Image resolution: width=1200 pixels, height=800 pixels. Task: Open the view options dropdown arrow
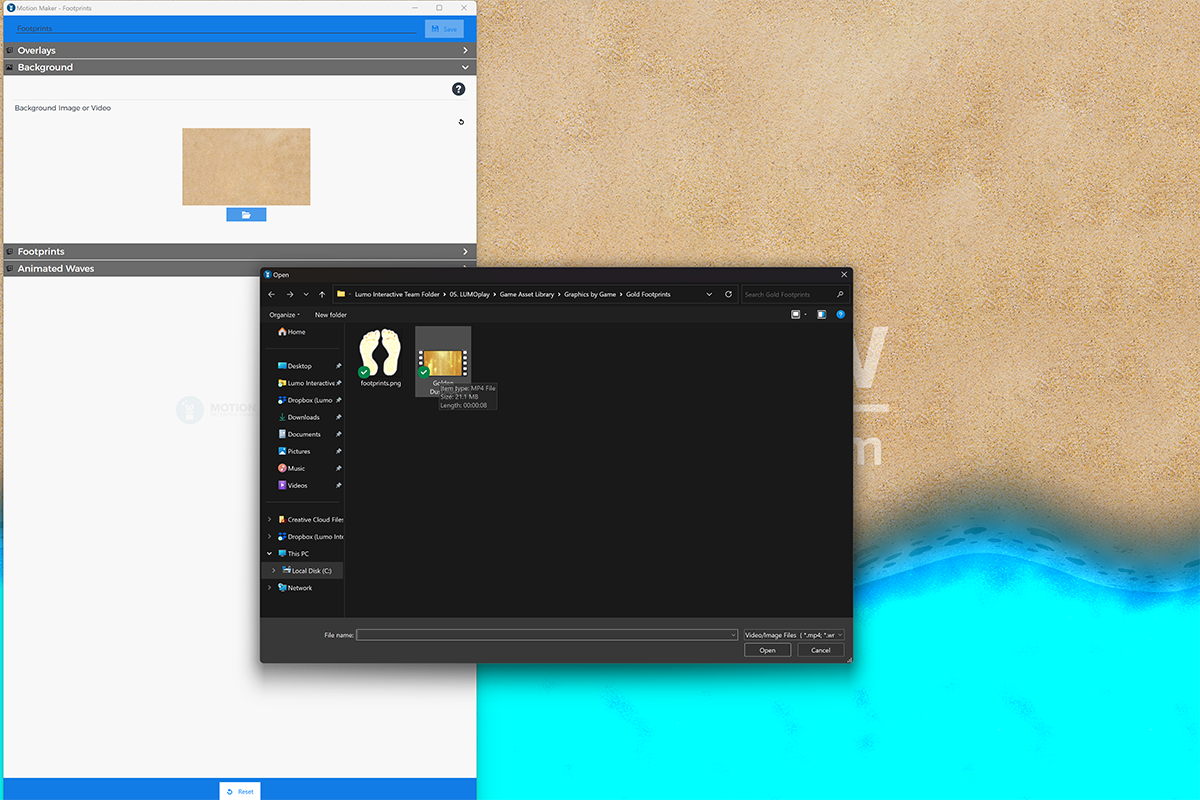(x=806, y=314)
